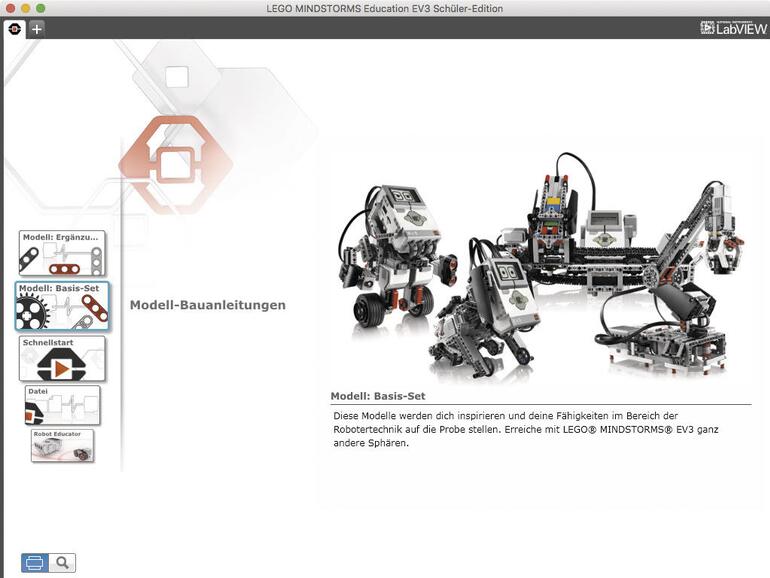
Task: Open the Lobby home tab
Action: point(14,29)
